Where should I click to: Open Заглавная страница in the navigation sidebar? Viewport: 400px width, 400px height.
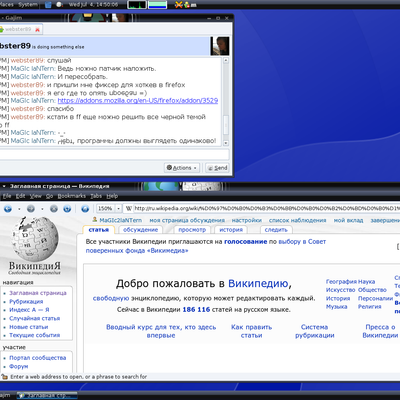(38, 293)
